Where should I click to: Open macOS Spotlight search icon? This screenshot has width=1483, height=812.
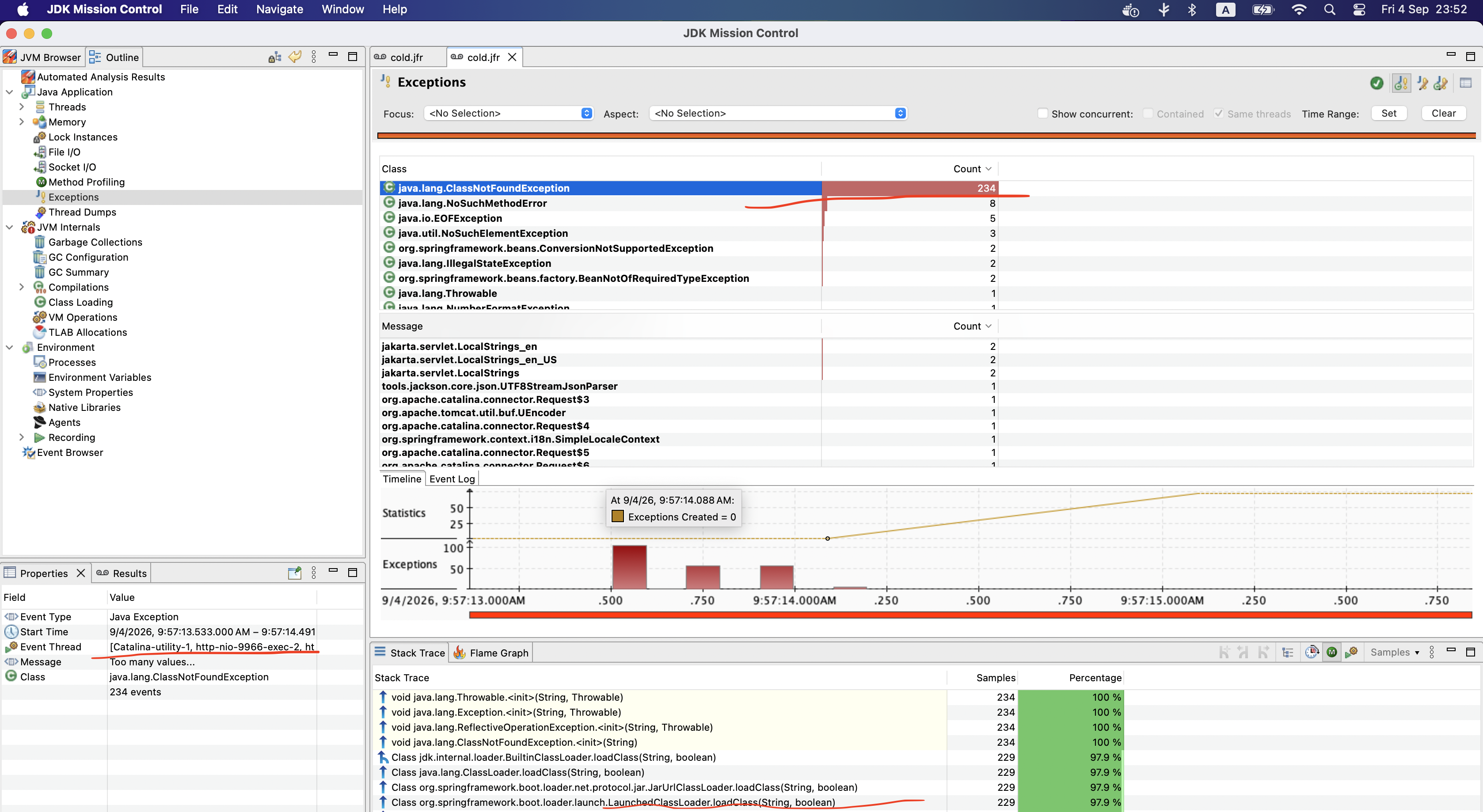pos(1329,9)
